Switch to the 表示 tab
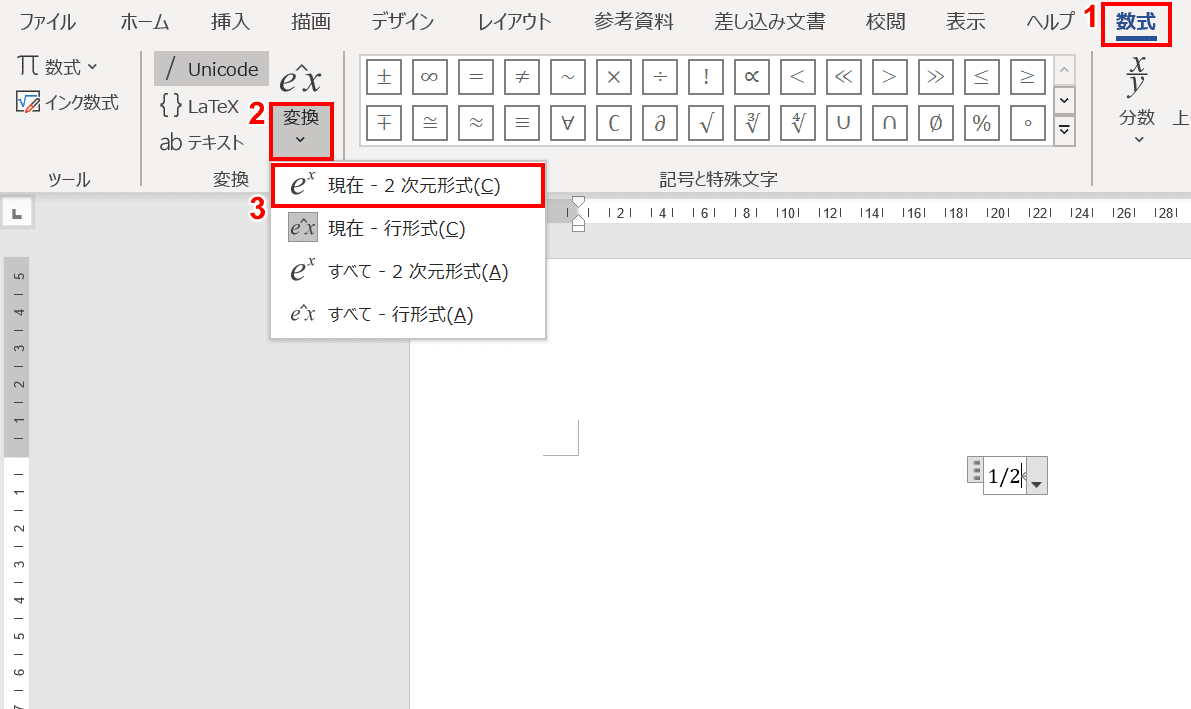The width and height of the screenshot is (1191, 709). point(965,21)
